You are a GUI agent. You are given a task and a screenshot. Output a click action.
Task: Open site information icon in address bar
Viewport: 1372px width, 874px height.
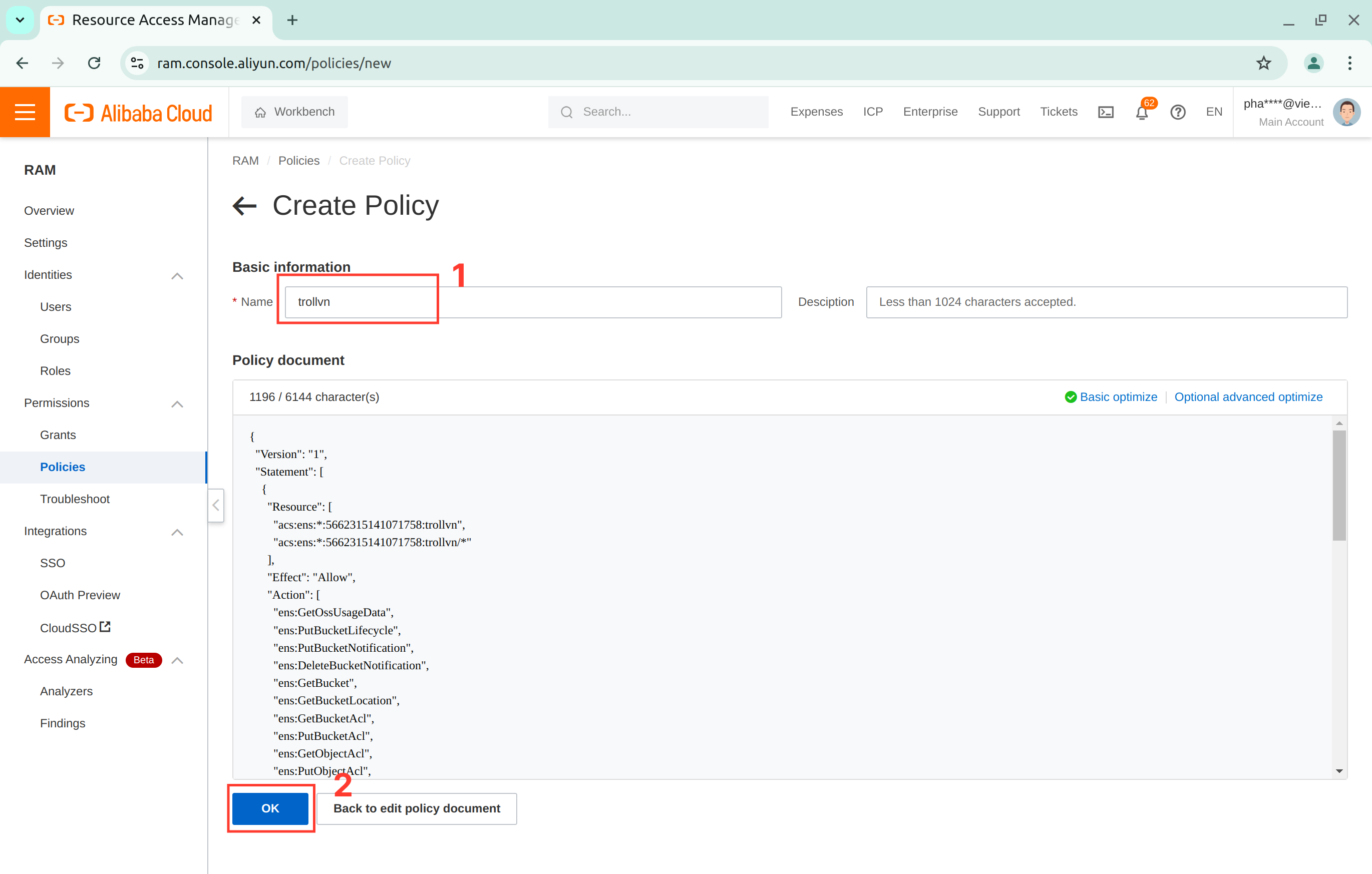click(137, 63)
